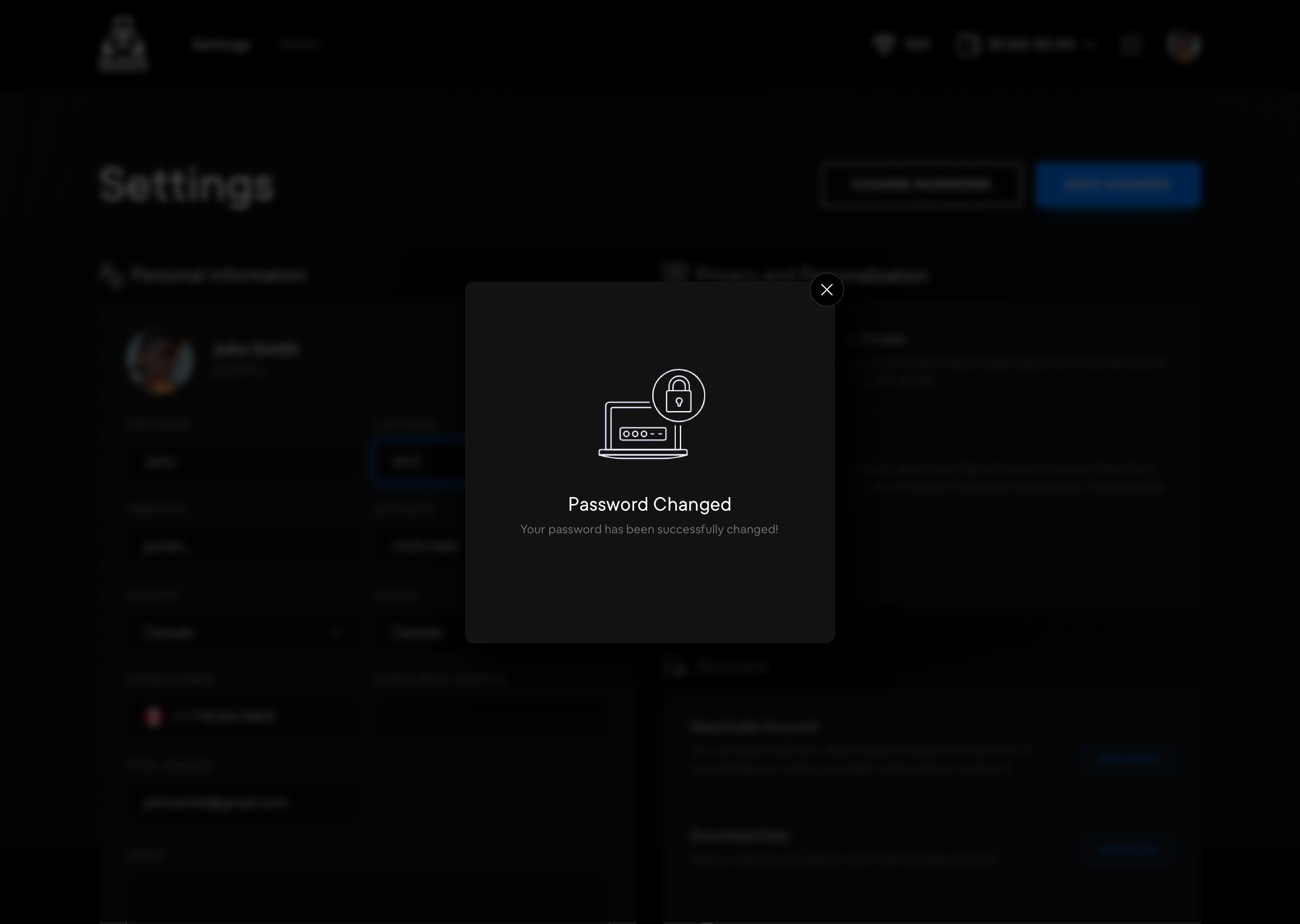Click the blurred "Settings" page heading behind dialog
Screen dimensions: 1300x924
187,185
